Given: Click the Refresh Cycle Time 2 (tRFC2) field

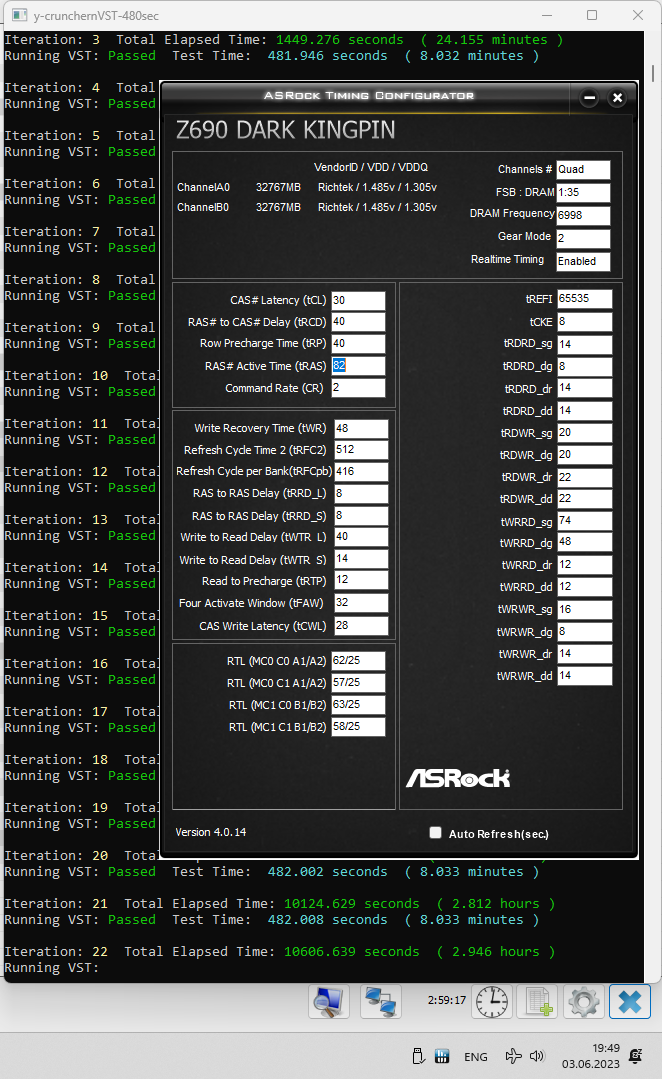Looking at the screenshot, I should [361, 450].
